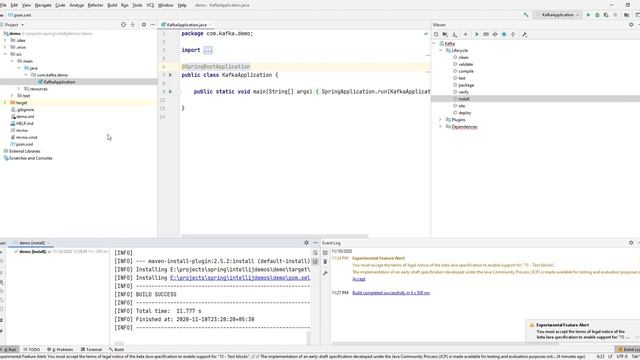Clear all in Event Log trash icon

coord(325,262)
